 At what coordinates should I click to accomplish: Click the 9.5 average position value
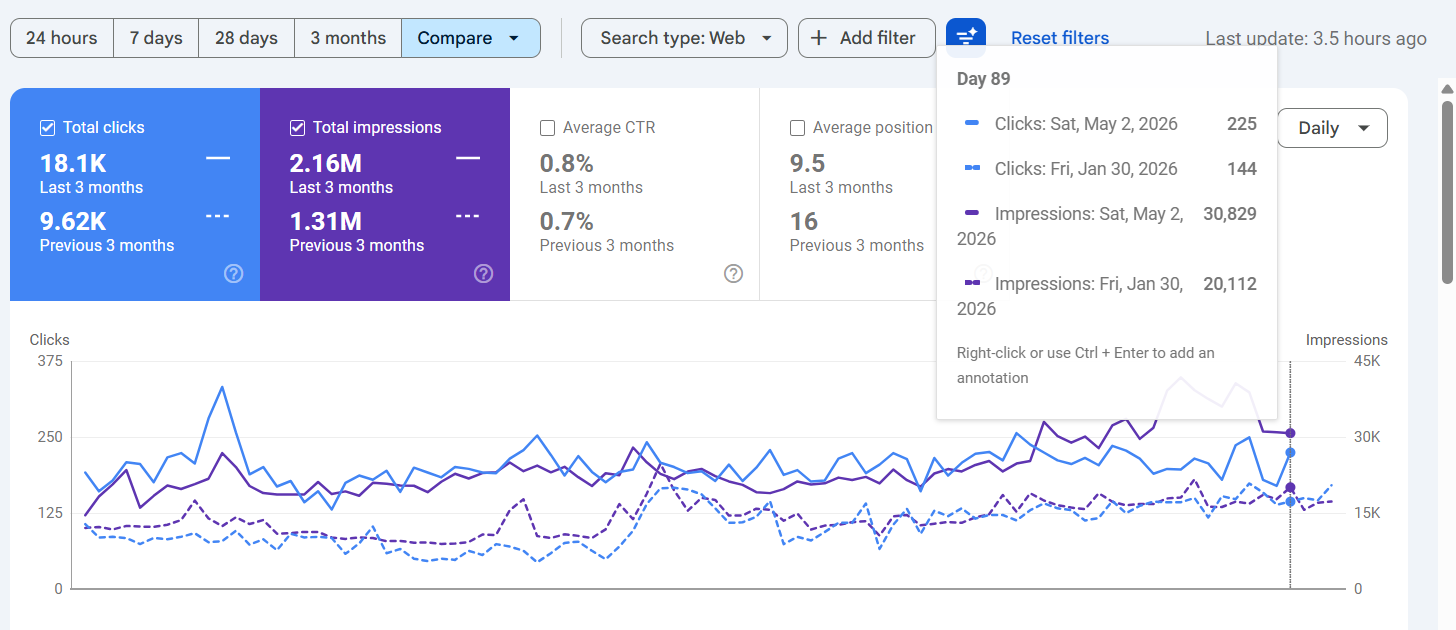click(x=807, y=163)
